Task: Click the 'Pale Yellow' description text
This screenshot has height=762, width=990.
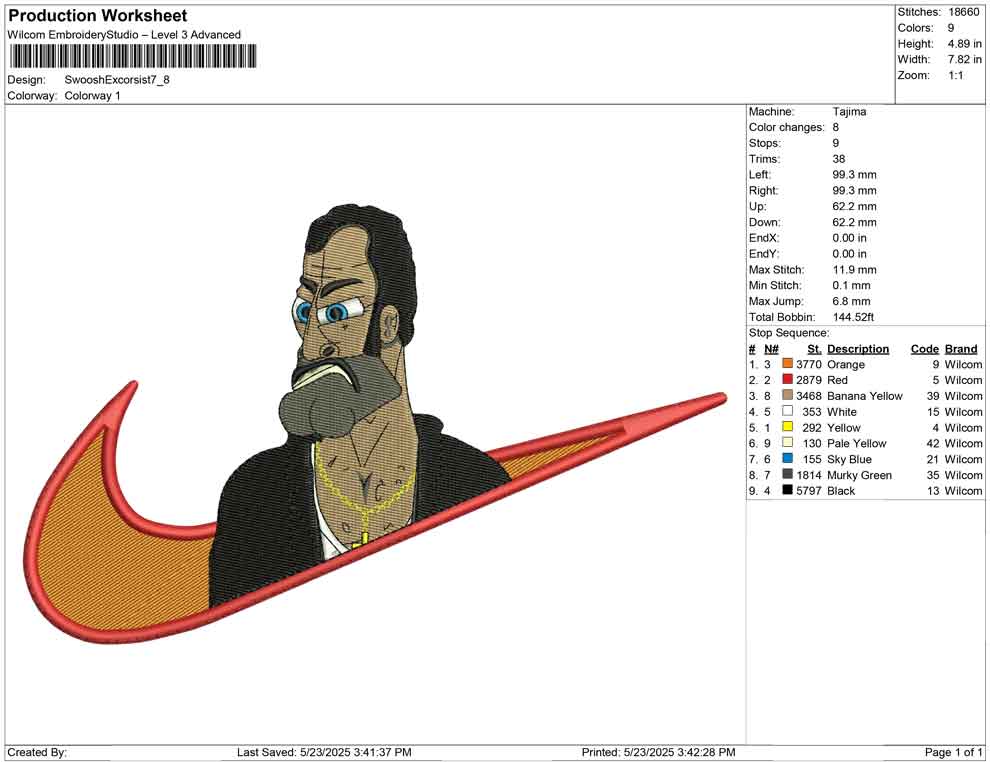Action: (857, 443)
